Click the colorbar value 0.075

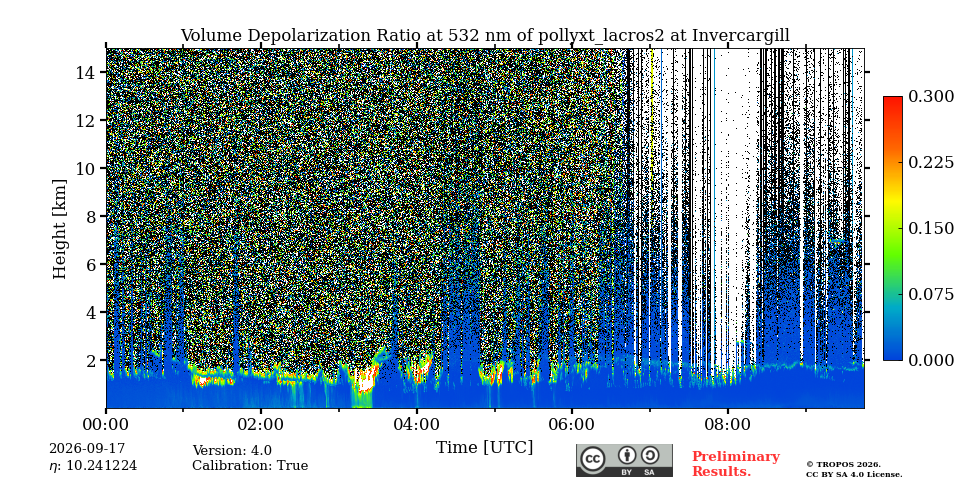coord(931,294)
